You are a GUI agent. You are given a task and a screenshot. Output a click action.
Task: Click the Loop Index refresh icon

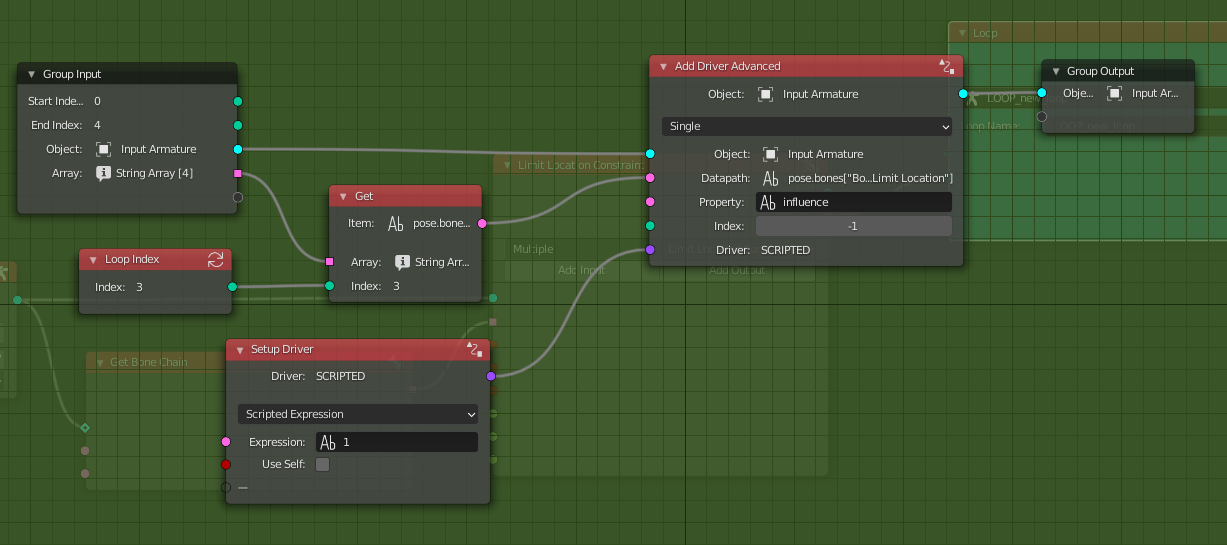pos(215,259)
